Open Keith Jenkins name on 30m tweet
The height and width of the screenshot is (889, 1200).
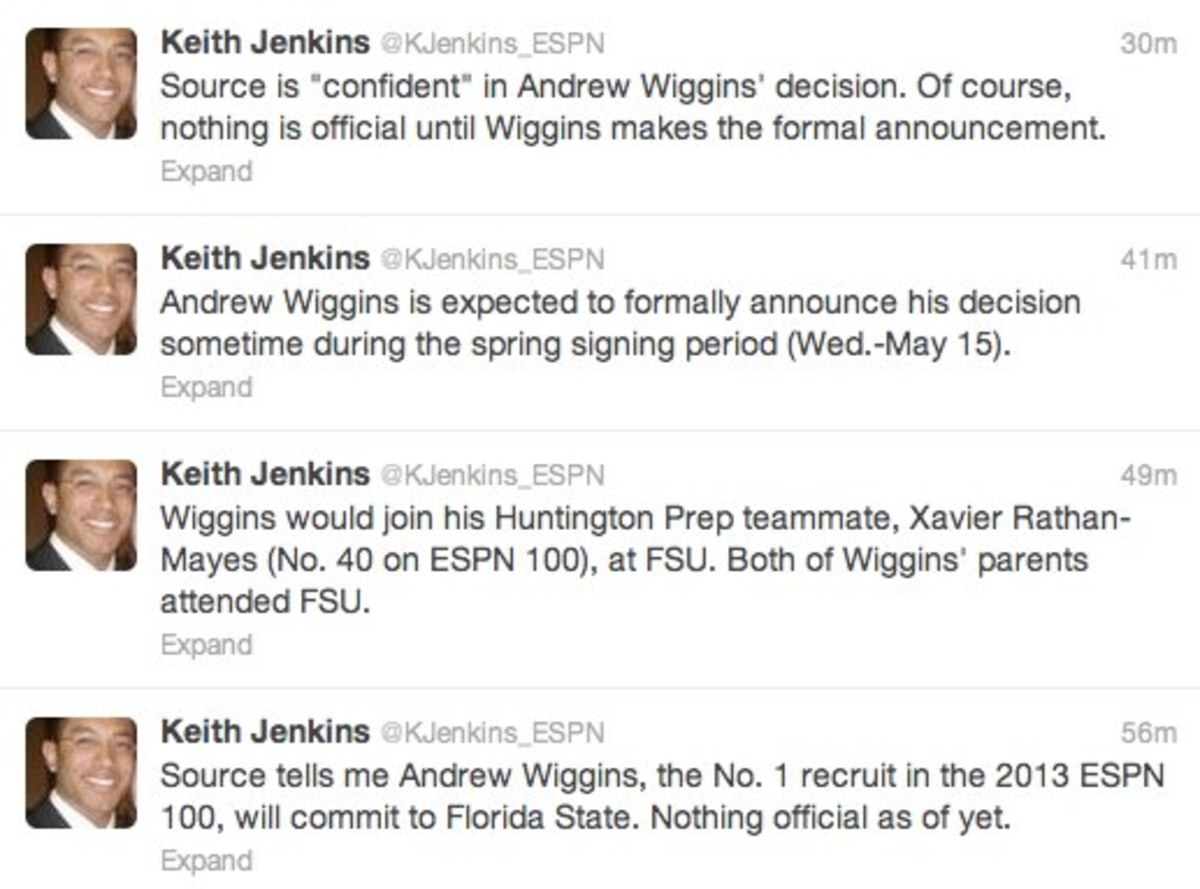(265, 44)
